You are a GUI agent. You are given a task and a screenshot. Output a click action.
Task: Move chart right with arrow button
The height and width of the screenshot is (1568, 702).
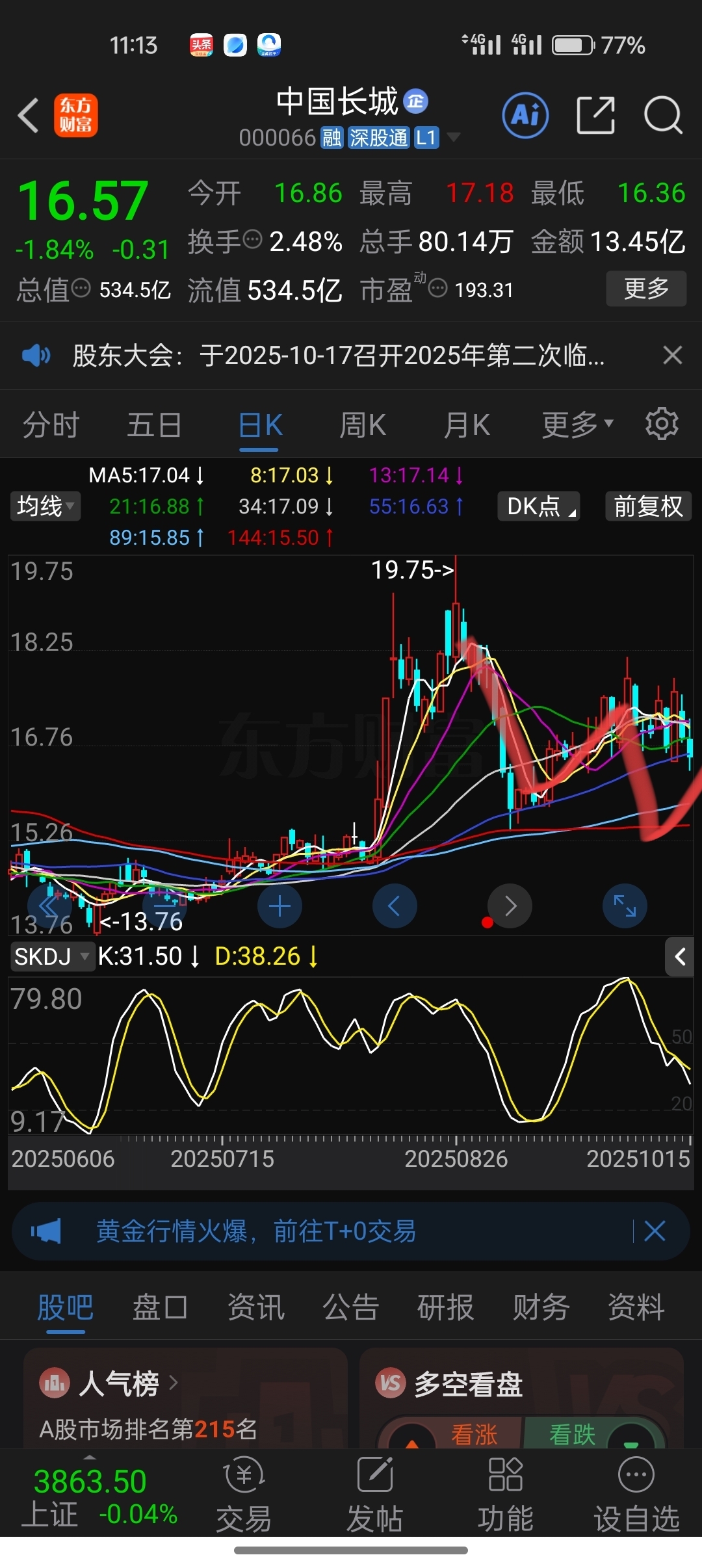click(510, 906)
